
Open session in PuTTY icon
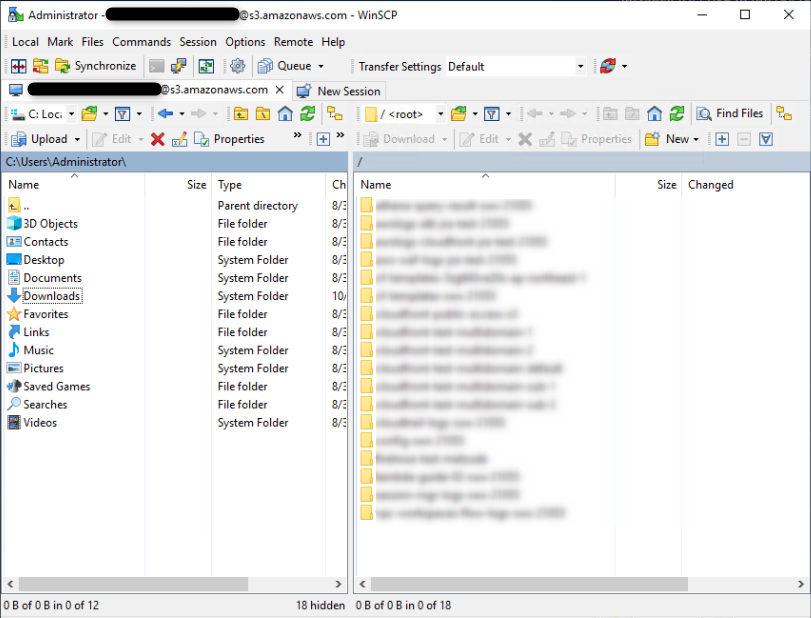point(178,66)
